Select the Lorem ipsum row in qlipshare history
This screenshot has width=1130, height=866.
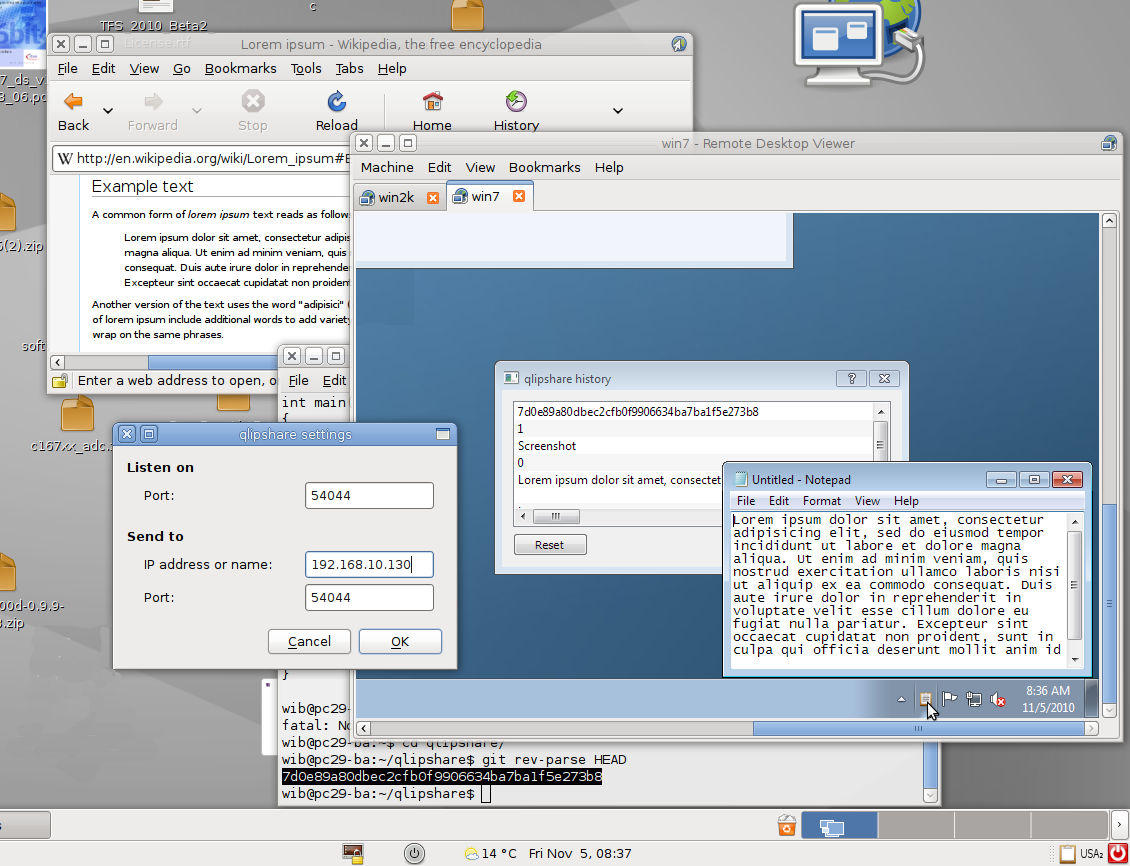point(618,480)
